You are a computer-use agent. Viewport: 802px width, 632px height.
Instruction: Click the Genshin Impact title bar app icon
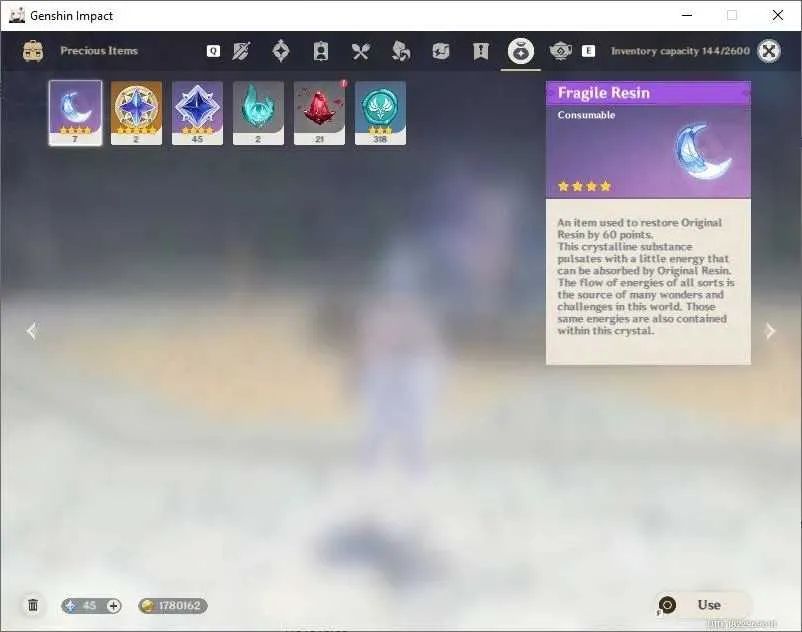tap(17, 16)
